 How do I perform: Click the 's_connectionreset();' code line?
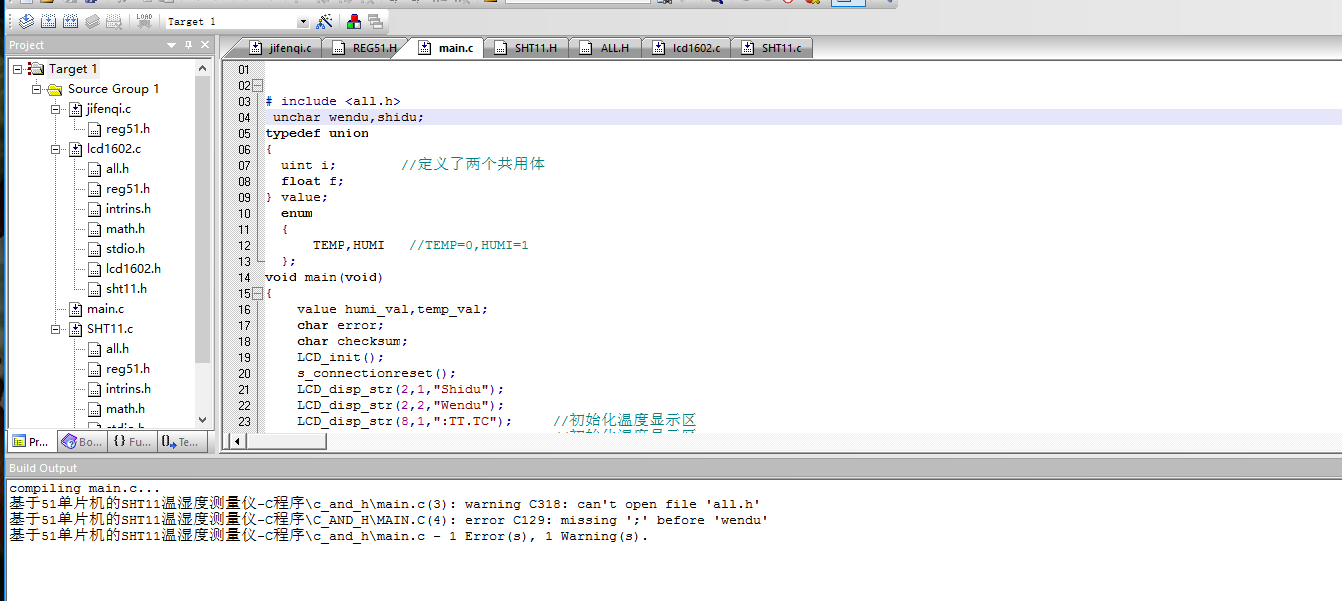[x=376, y=373]
